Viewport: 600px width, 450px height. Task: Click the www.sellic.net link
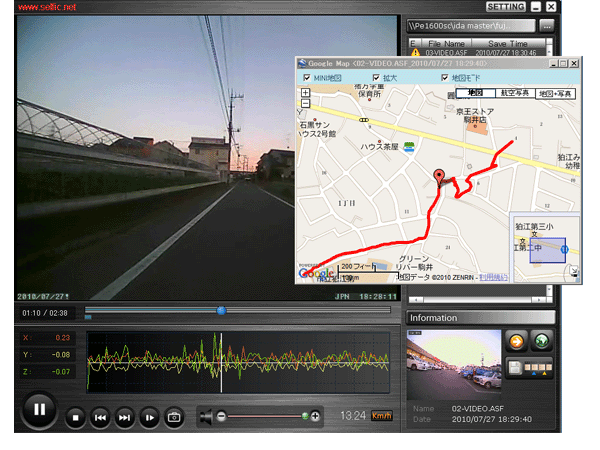tap(47, 7)
